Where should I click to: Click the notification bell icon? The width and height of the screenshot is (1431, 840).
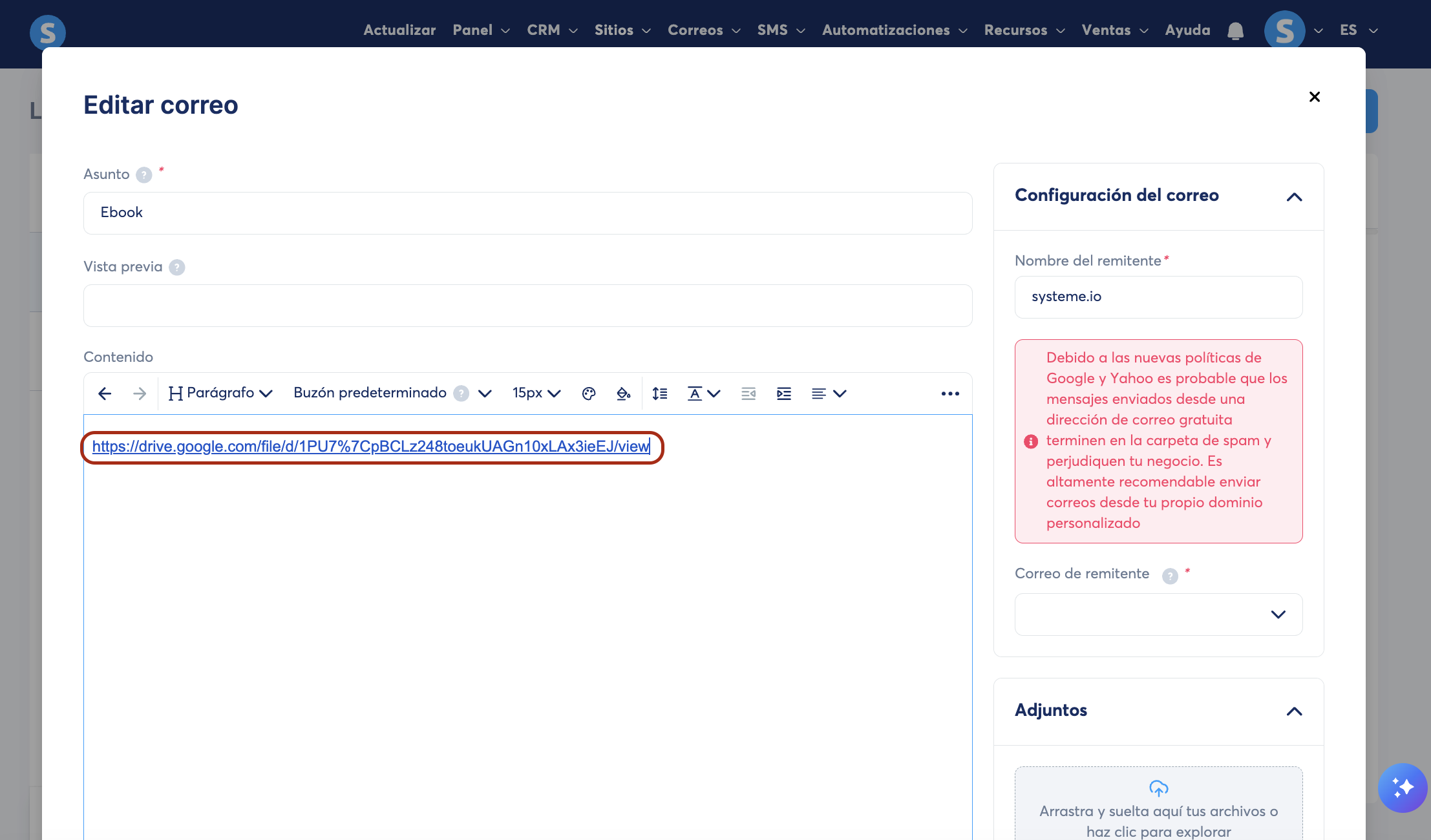click(1235, 30)
